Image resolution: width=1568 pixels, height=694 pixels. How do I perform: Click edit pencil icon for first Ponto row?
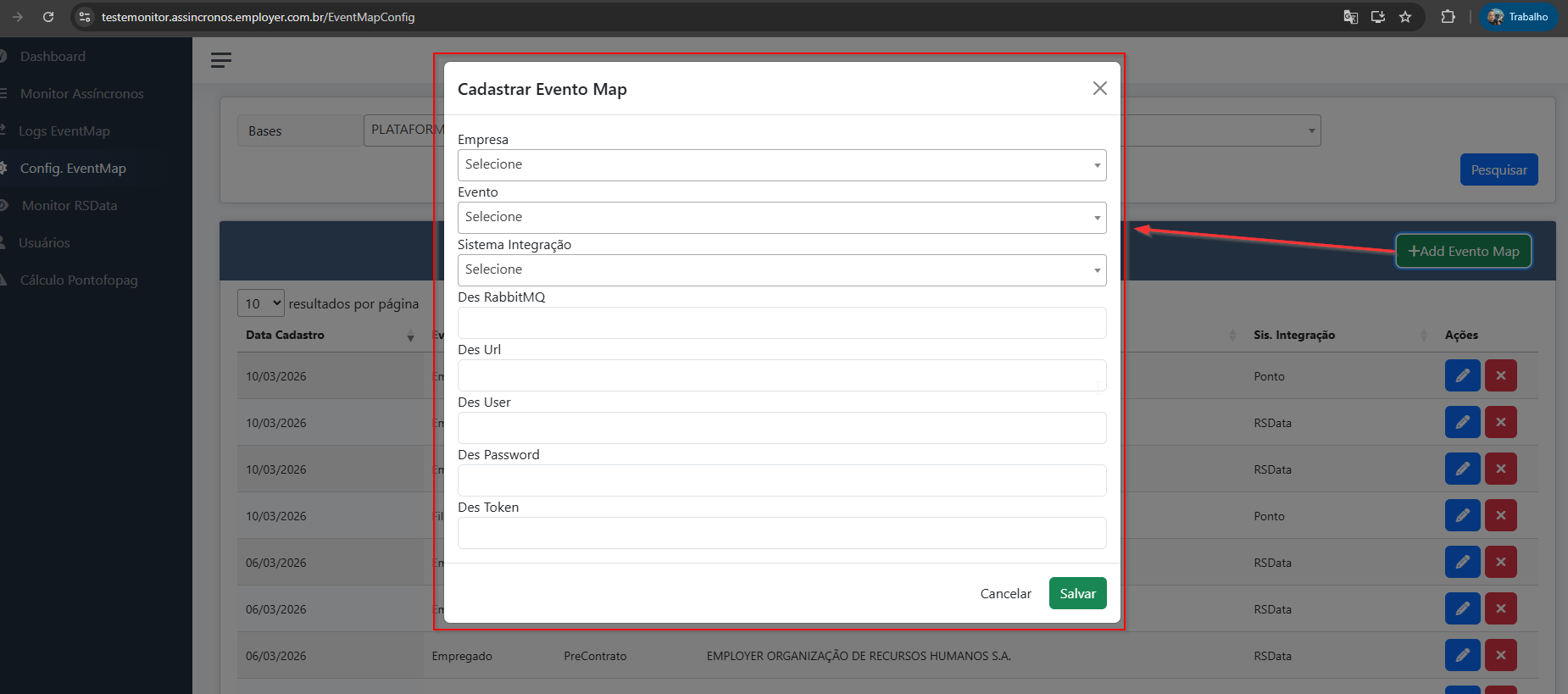1462,375
